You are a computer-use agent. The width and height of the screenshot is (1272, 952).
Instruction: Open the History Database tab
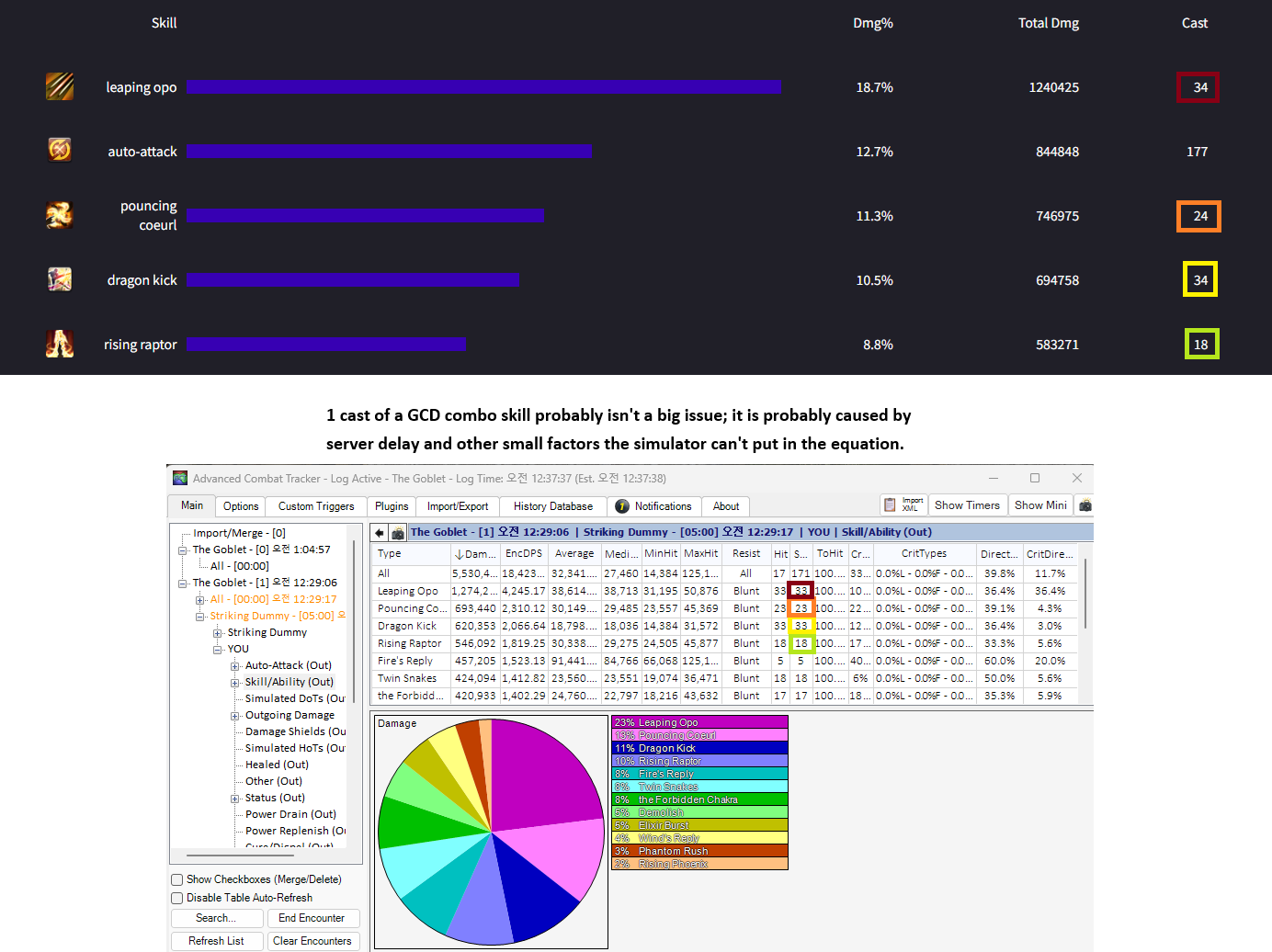(x=553, y=506)
